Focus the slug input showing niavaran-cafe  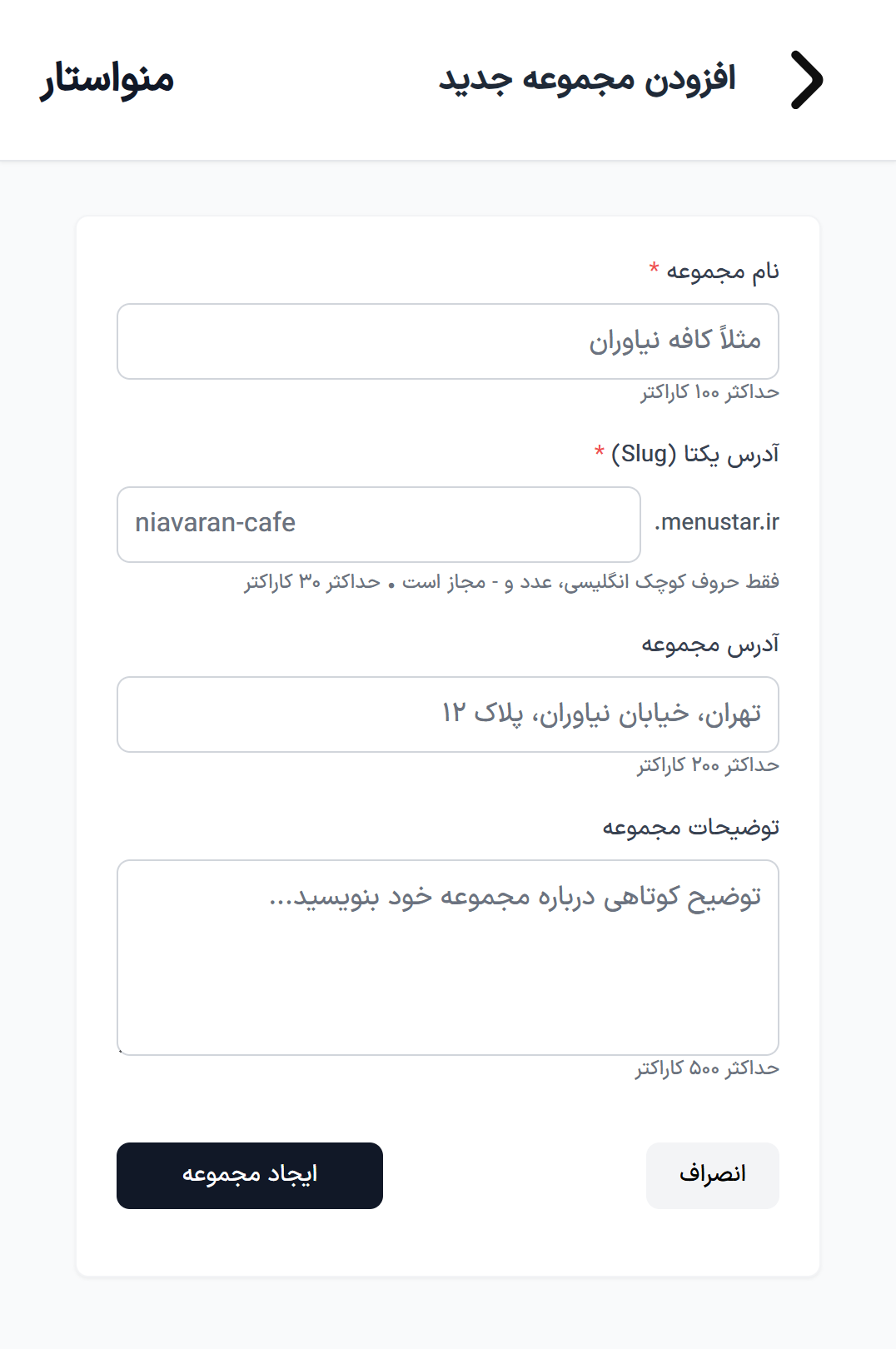click(x=379, y=524)
